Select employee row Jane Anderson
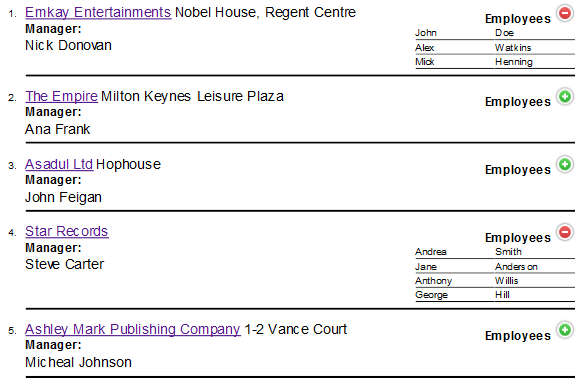The height and width of the screenshot is (389, 582). (x=495, y=267)
